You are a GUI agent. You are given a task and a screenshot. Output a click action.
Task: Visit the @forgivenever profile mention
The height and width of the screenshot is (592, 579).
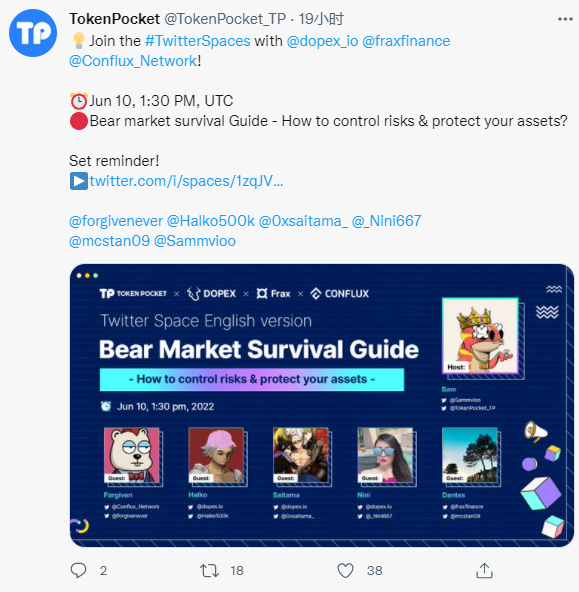116,221
